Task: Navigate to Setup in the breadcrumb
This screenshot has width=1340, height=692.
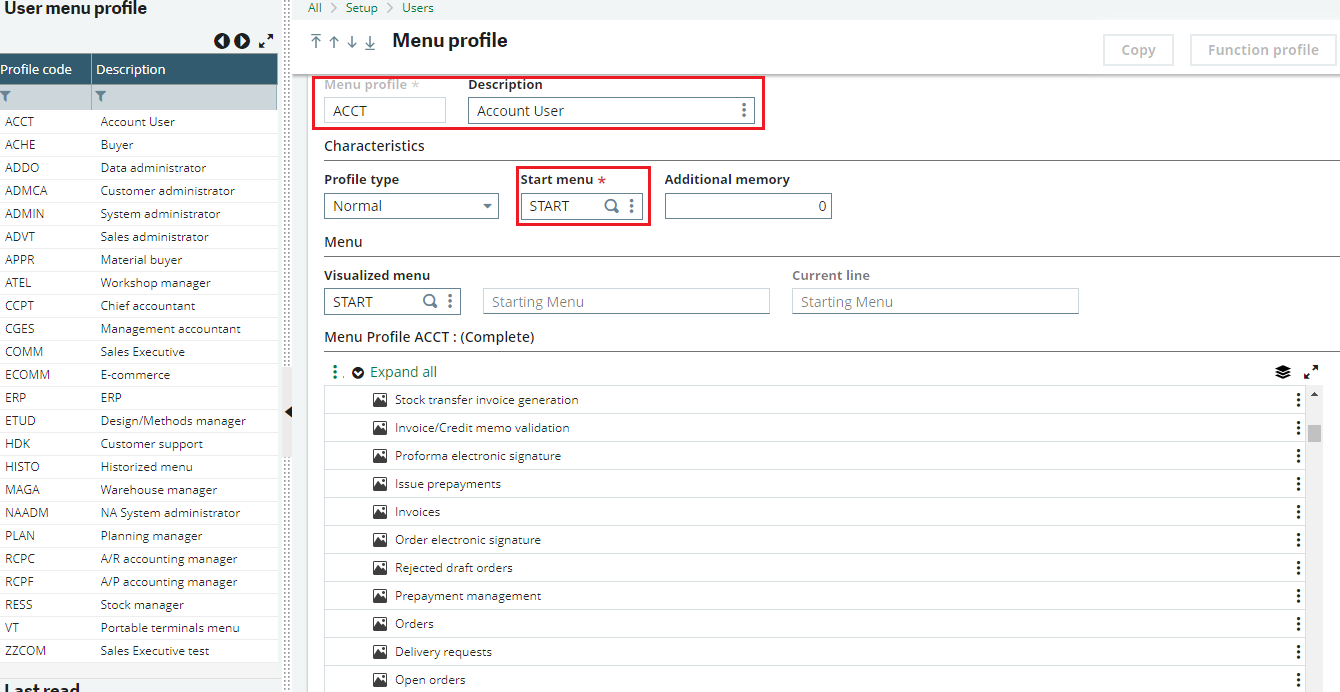Action: [362, 8]
